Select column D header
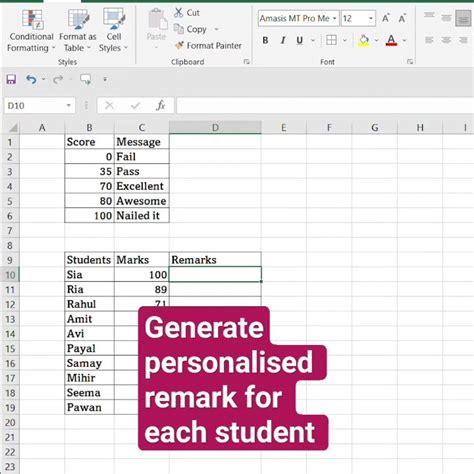 215,127
